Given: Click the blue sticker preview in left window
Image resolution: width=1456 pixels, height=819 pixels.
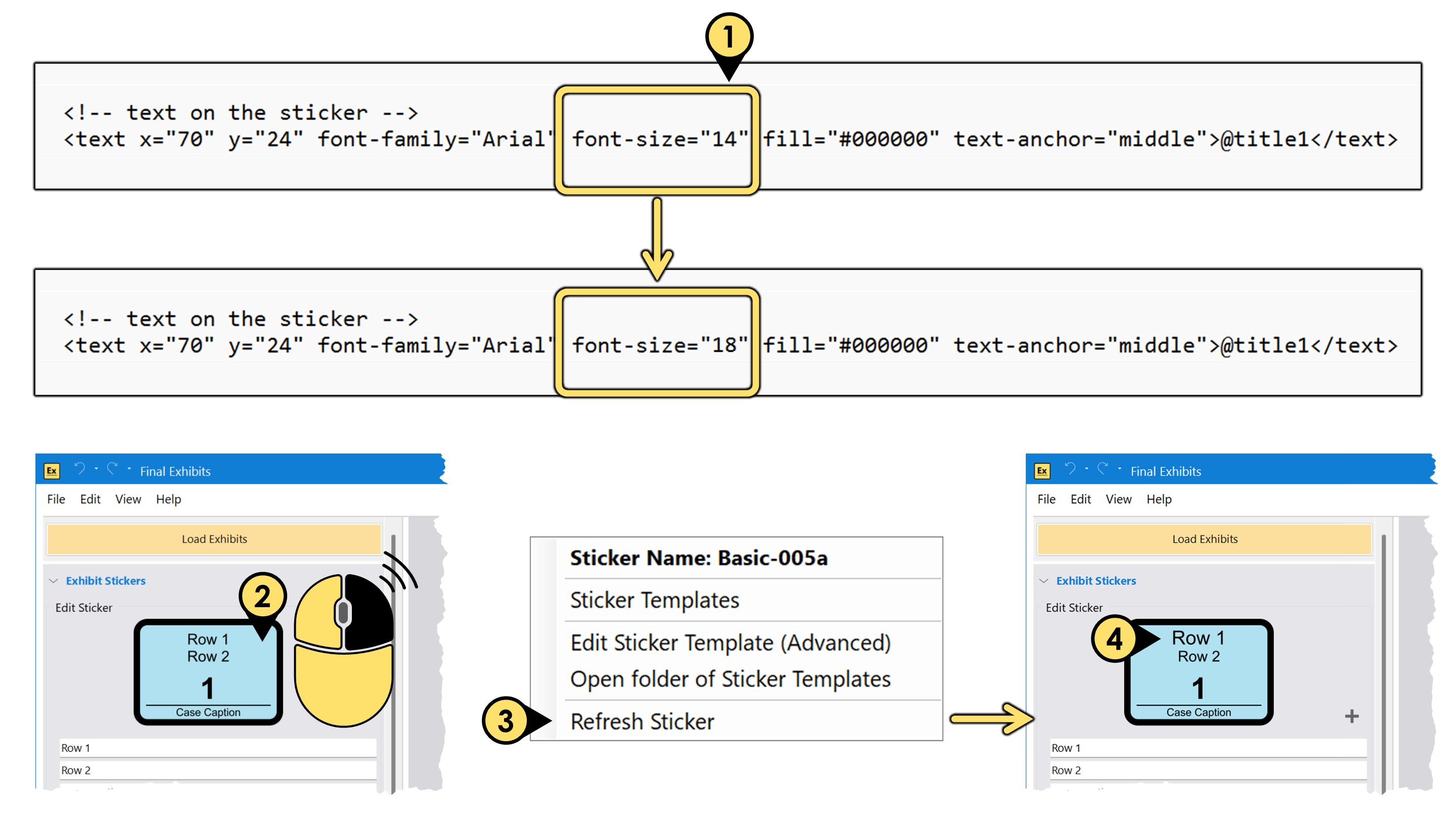Looking at the screenshot, I should [208, 672].
